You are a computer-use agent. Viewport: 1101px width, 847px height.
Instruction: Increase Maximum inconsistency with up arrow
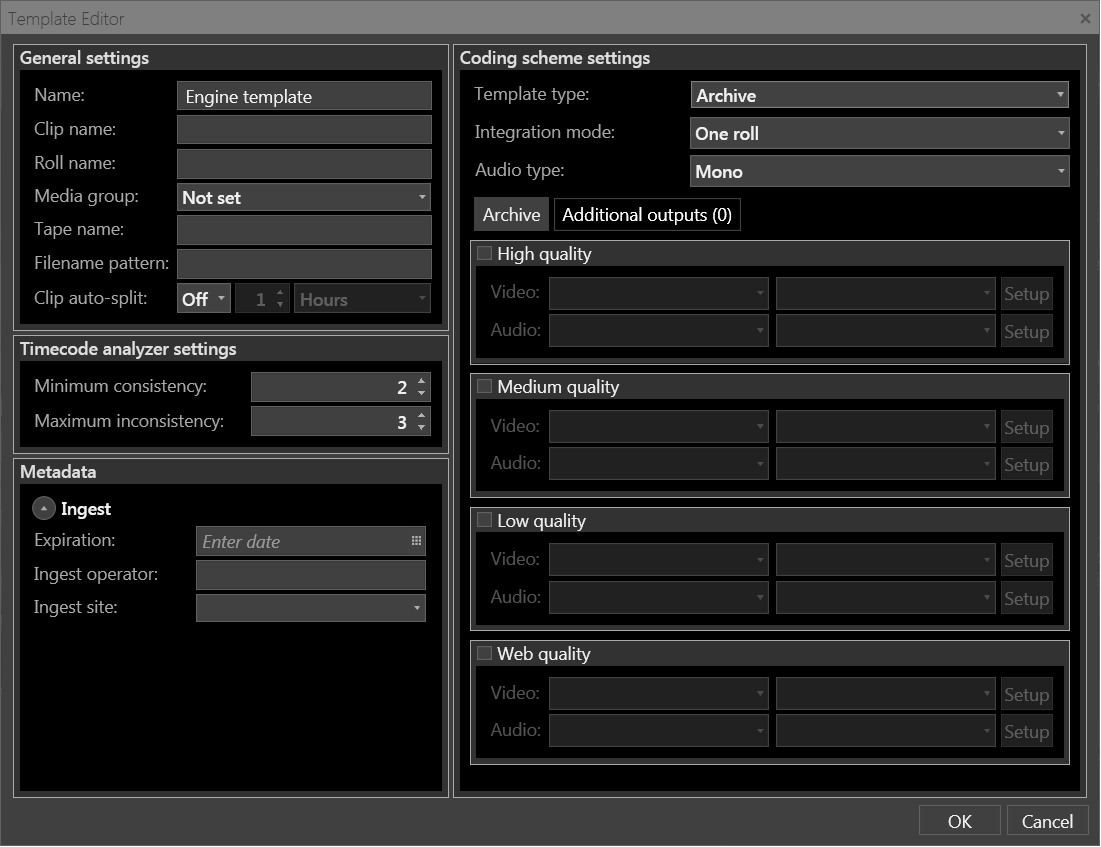click(x=421, y=416)
